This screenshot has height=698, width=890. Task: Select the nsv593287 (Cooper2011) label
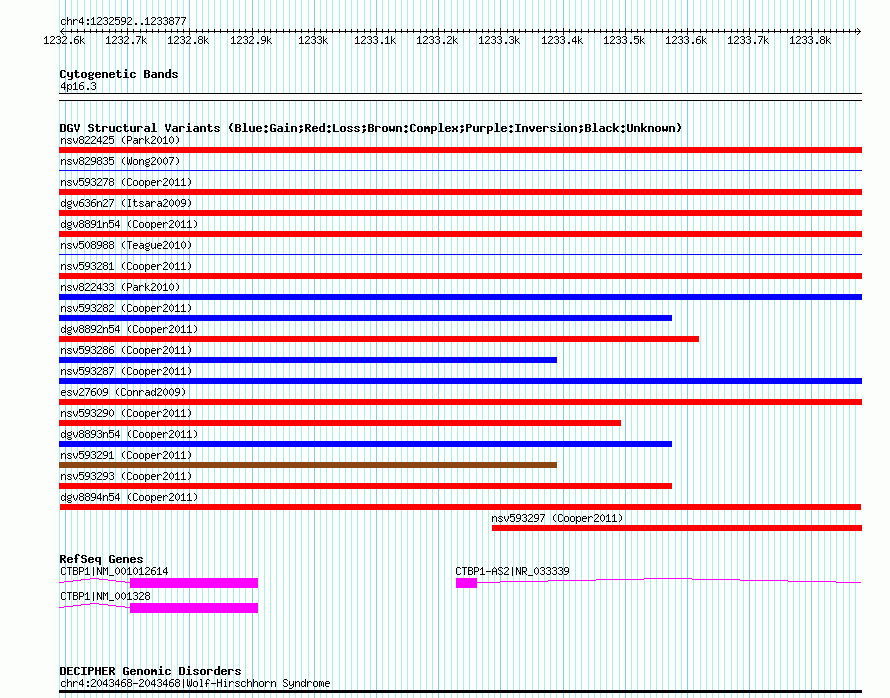126,371
